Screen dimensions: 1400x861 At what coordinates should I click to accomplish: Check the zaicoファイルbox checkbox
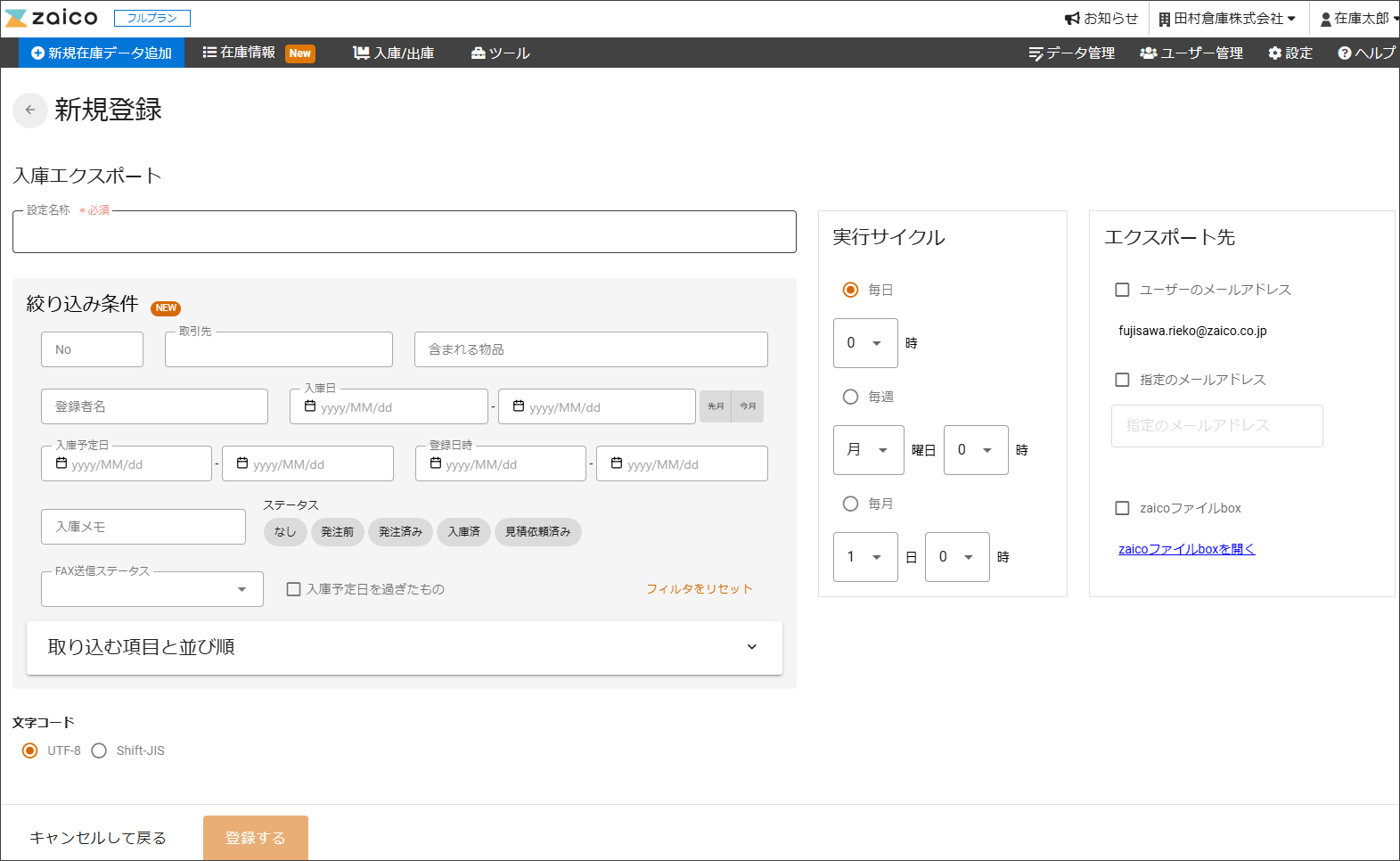(1122, 508)
